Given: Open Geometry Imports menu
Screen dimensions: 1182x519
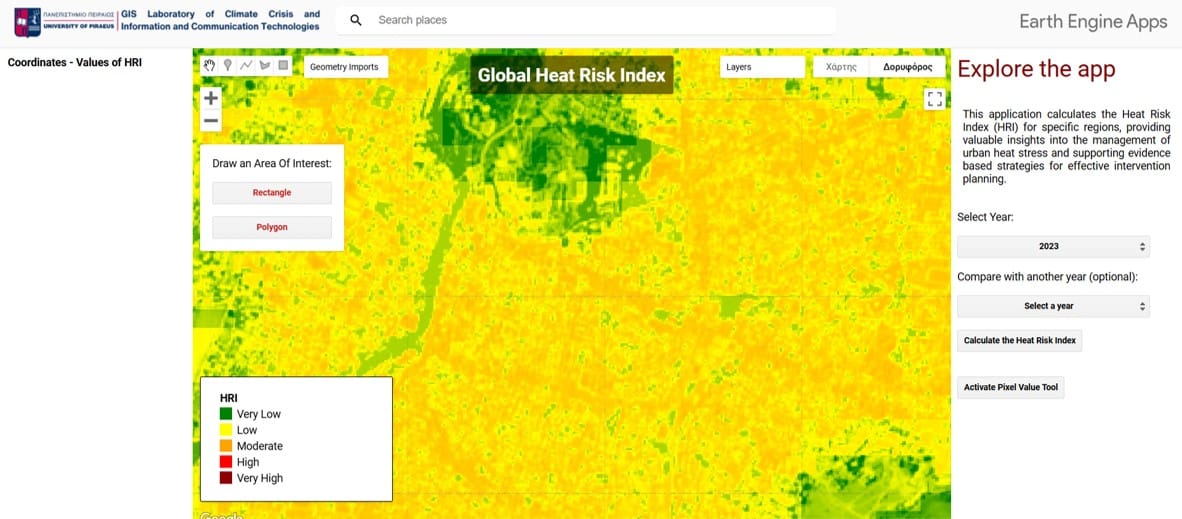Looking at the screenshot, I should (344, 67).
